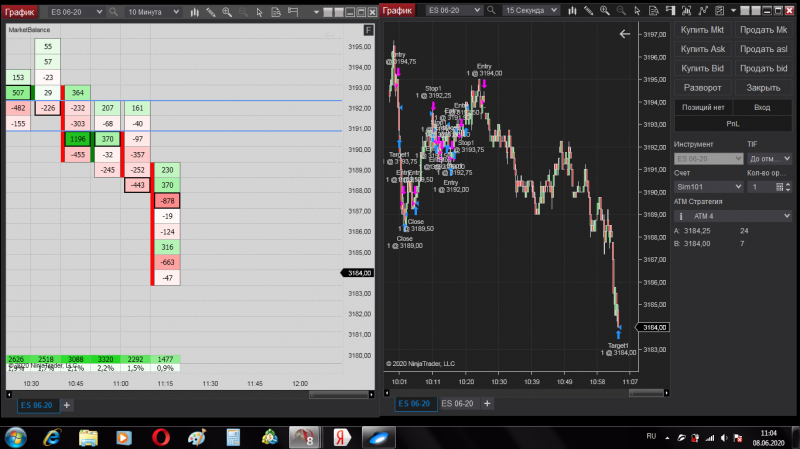Add new tab in left chart window
This screenshot has height=449, width=800.
click(66, 405)
